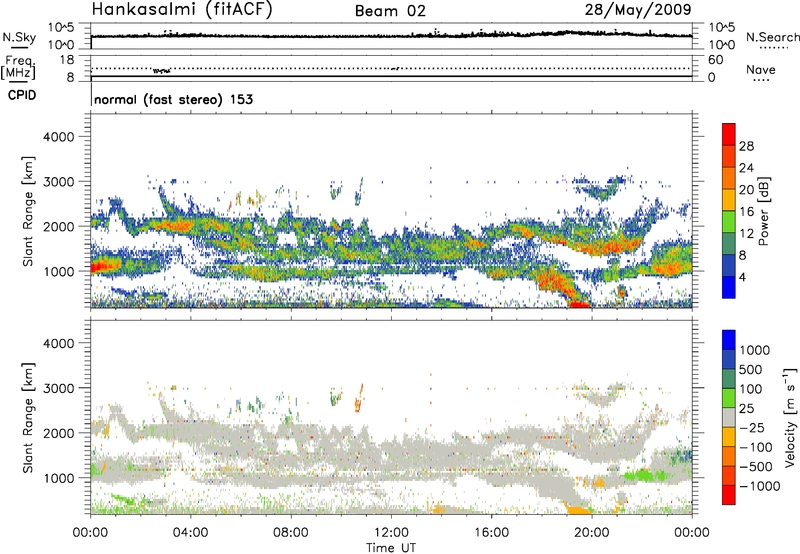This screenshot has width=800, height=554.
Task: Select the 04:00 time tick label
Action: coord(190,533)
